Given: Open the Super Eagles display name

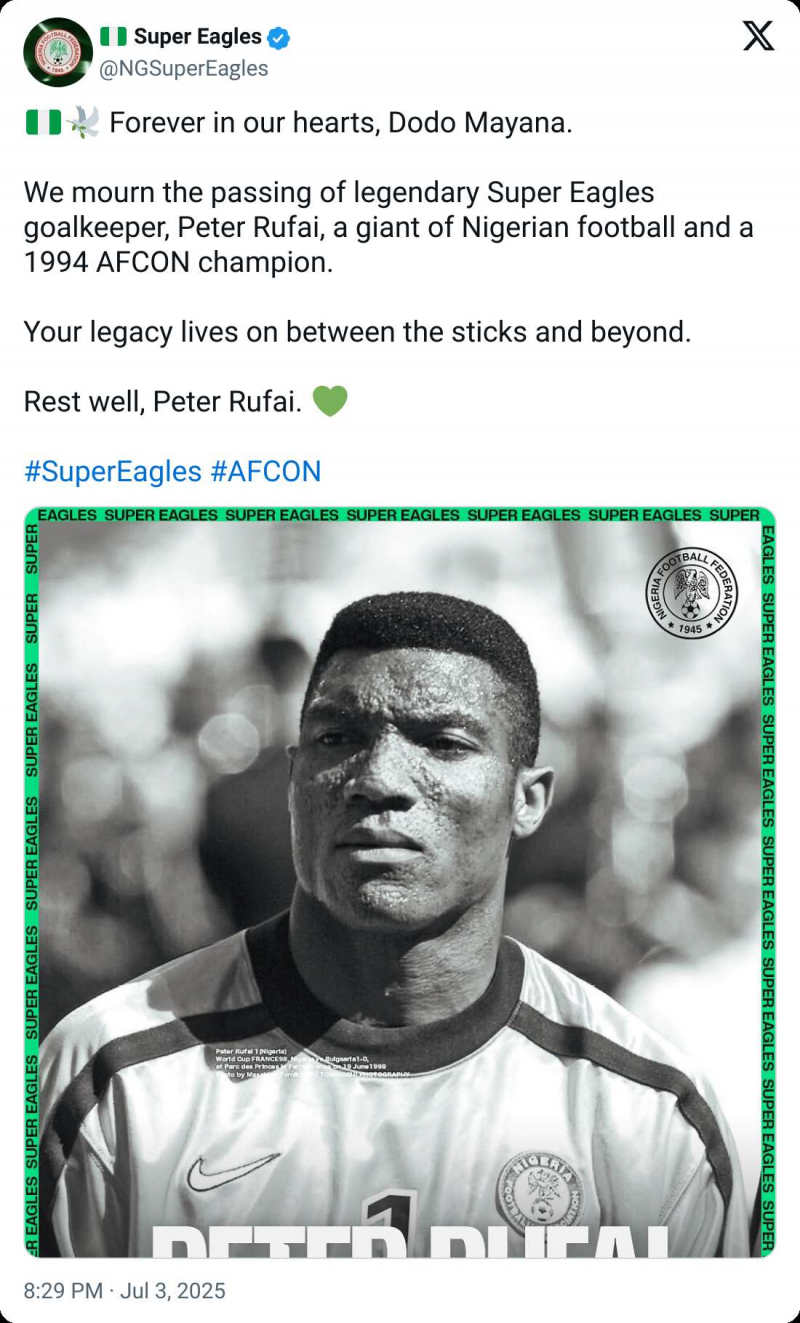Looking at the screenshot, I should [198, 37].
